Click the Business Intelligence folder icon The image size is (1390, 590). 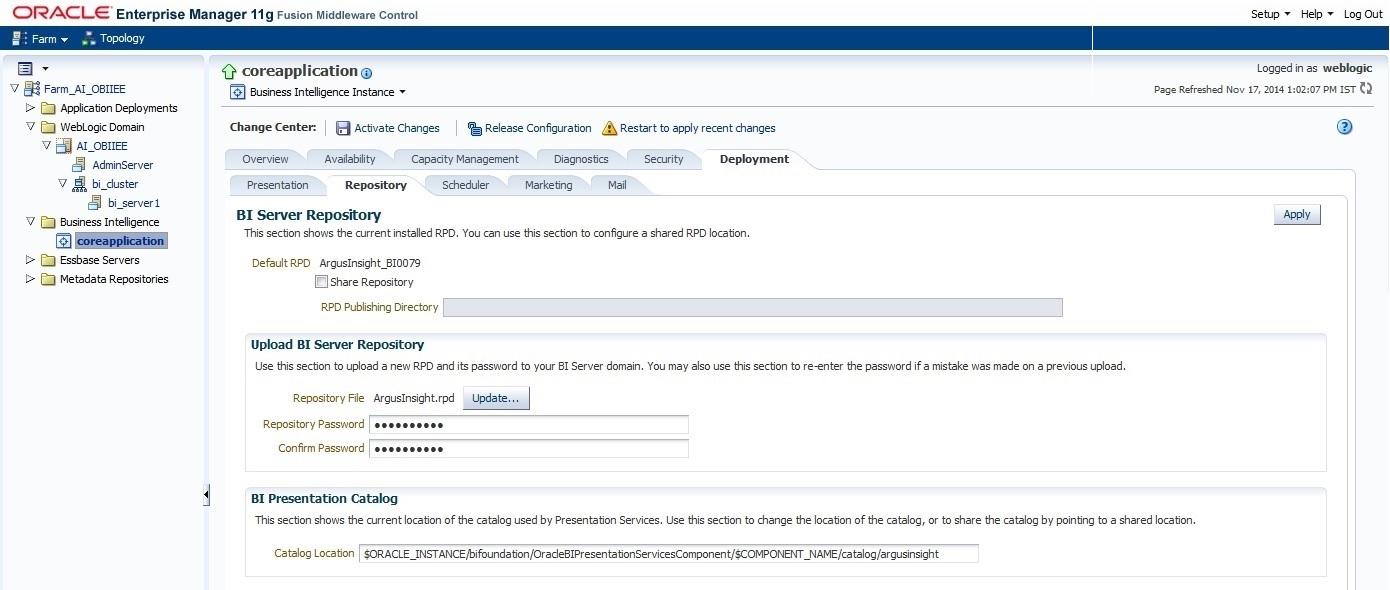tap(48, 222)
